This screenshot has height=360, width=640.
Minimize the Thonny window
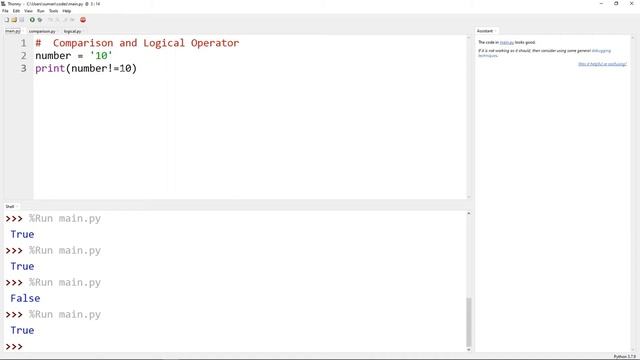(601, 4)
